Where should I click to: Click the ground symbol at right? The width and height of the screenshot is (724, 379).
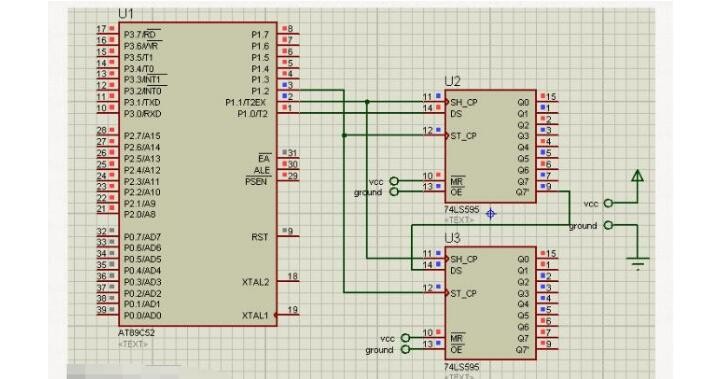coord(638,263)
